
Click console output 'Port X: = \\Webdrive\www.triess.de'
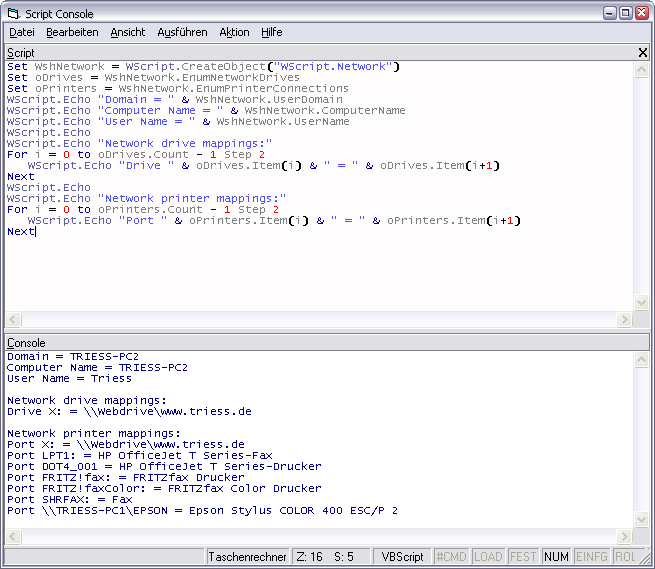(x=126, y=445)
